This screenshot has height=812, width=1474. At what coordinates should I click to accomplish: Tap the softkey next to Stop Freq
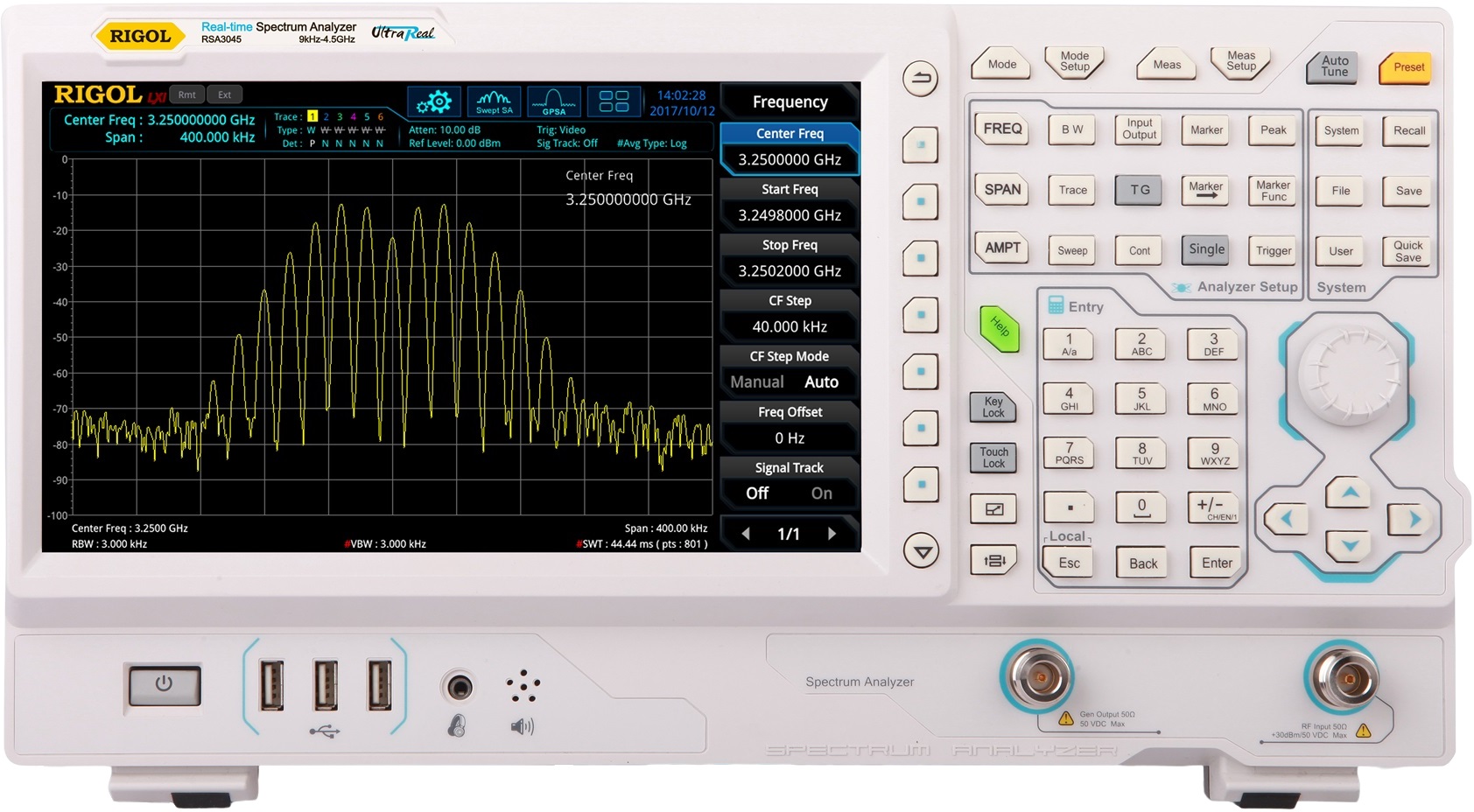[921, 258]
